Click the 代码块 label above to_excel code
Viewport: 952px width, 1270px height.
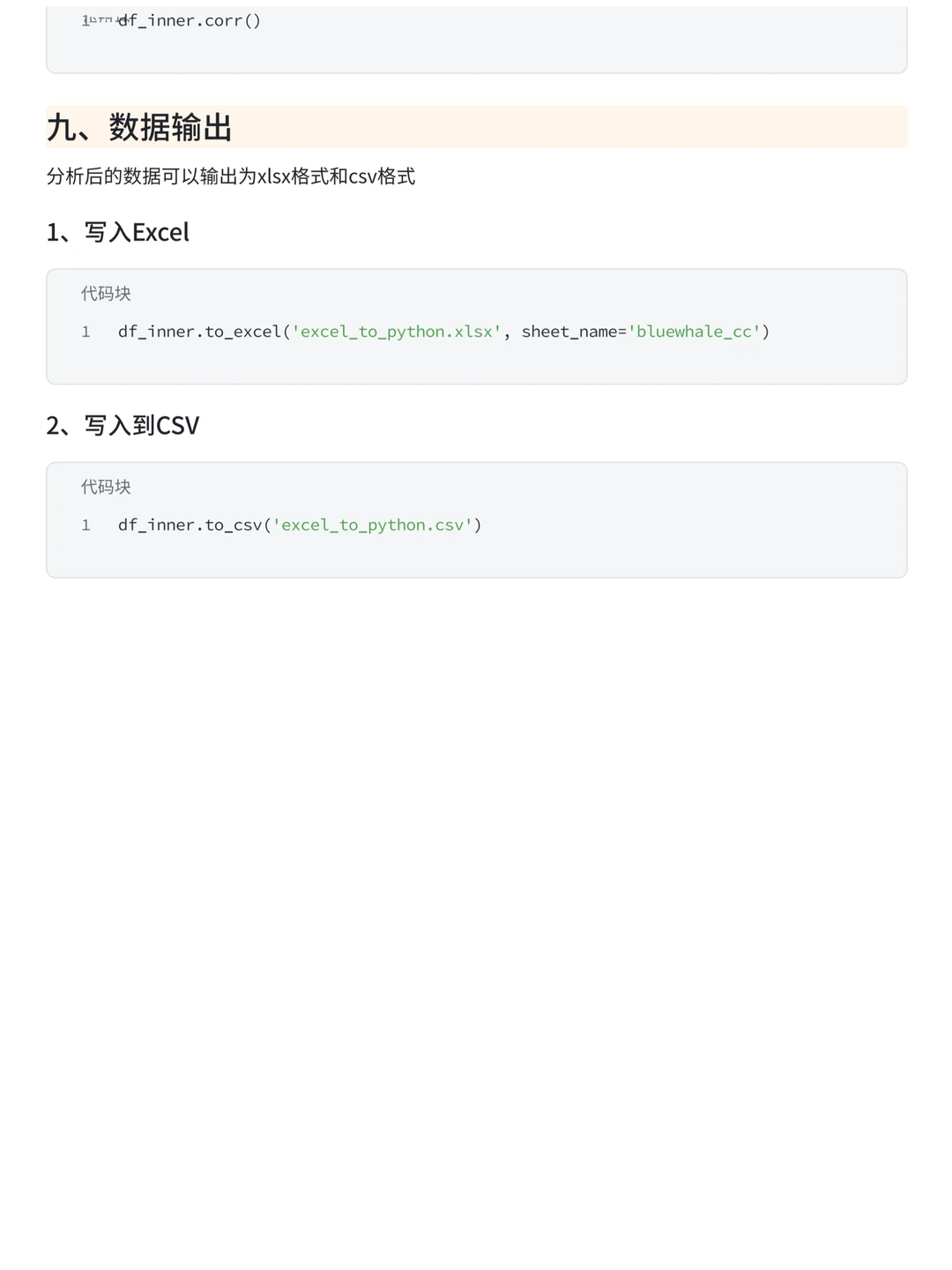(x=106, y=294)
